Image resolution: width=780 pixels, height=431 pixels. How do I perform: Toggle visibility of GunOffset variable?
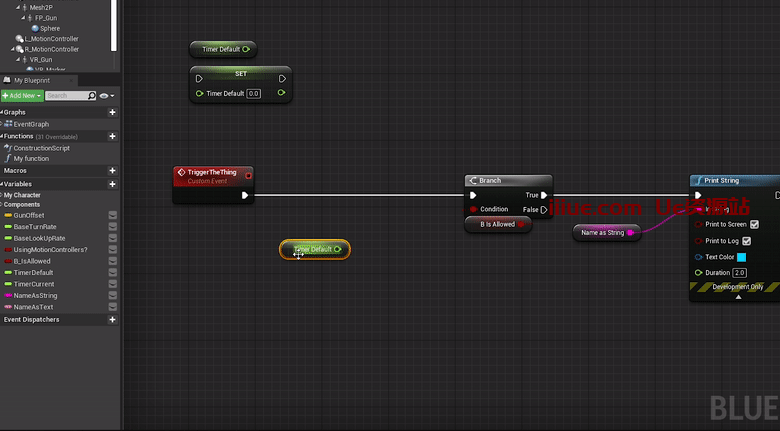coord(113,215)
